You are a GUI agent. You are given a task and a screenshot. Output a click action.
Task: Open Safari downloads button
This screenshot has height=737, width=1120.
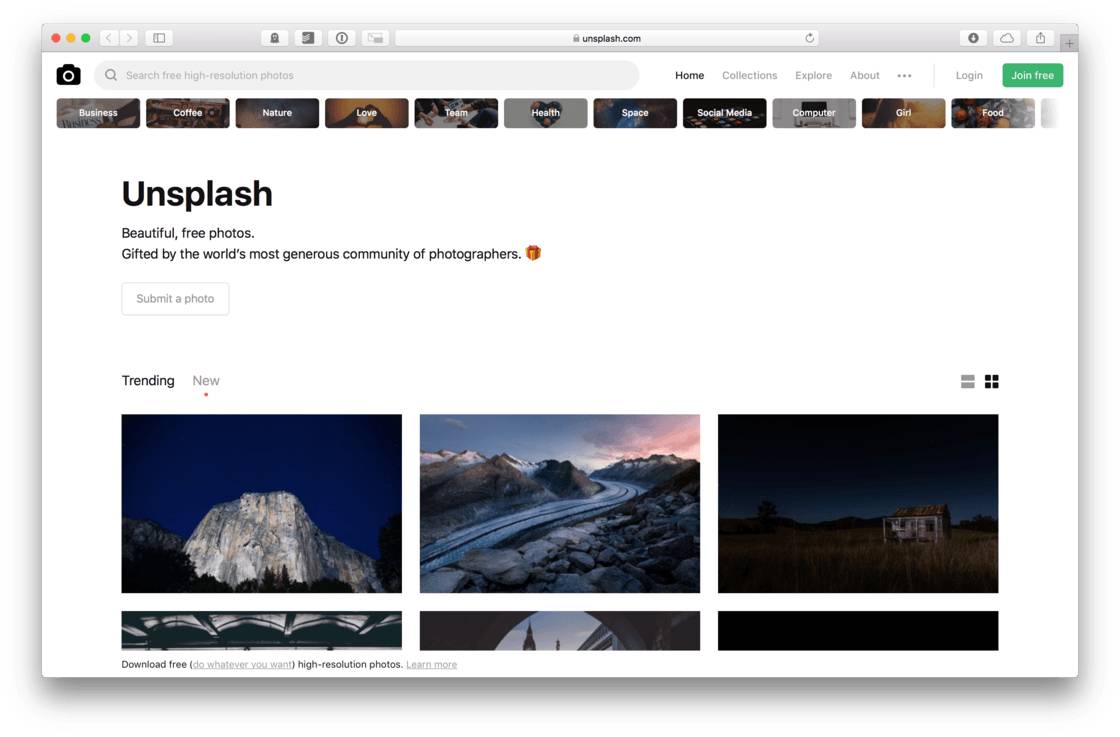[x=973, y=38]
